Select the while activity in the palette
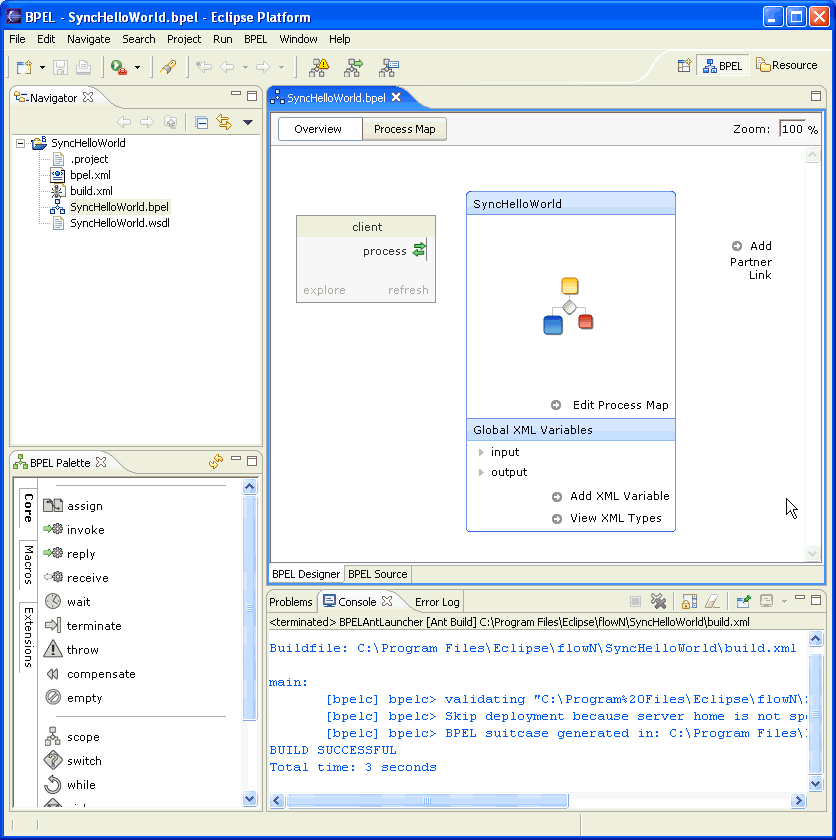The width and height of the screenshot is (836, 840). [70, 785]
